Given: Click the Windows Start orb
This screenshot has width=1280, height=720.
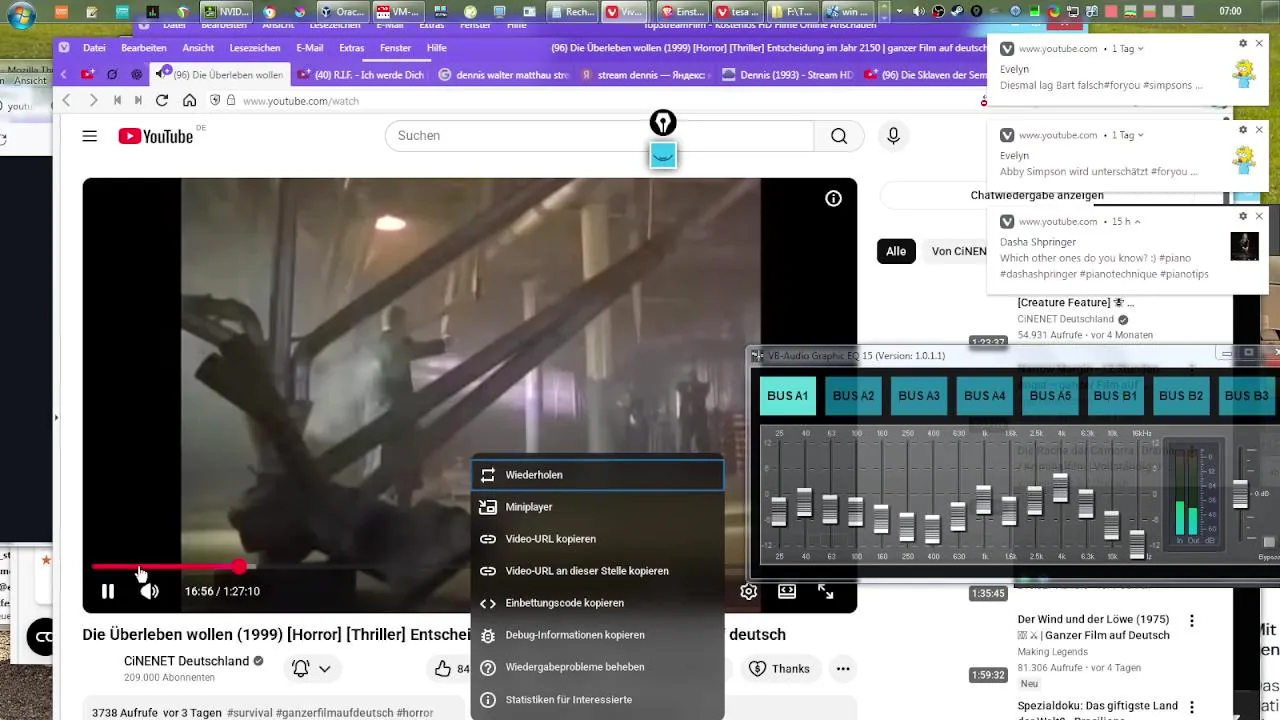Looking at the screenshot, I should (19, 14).
